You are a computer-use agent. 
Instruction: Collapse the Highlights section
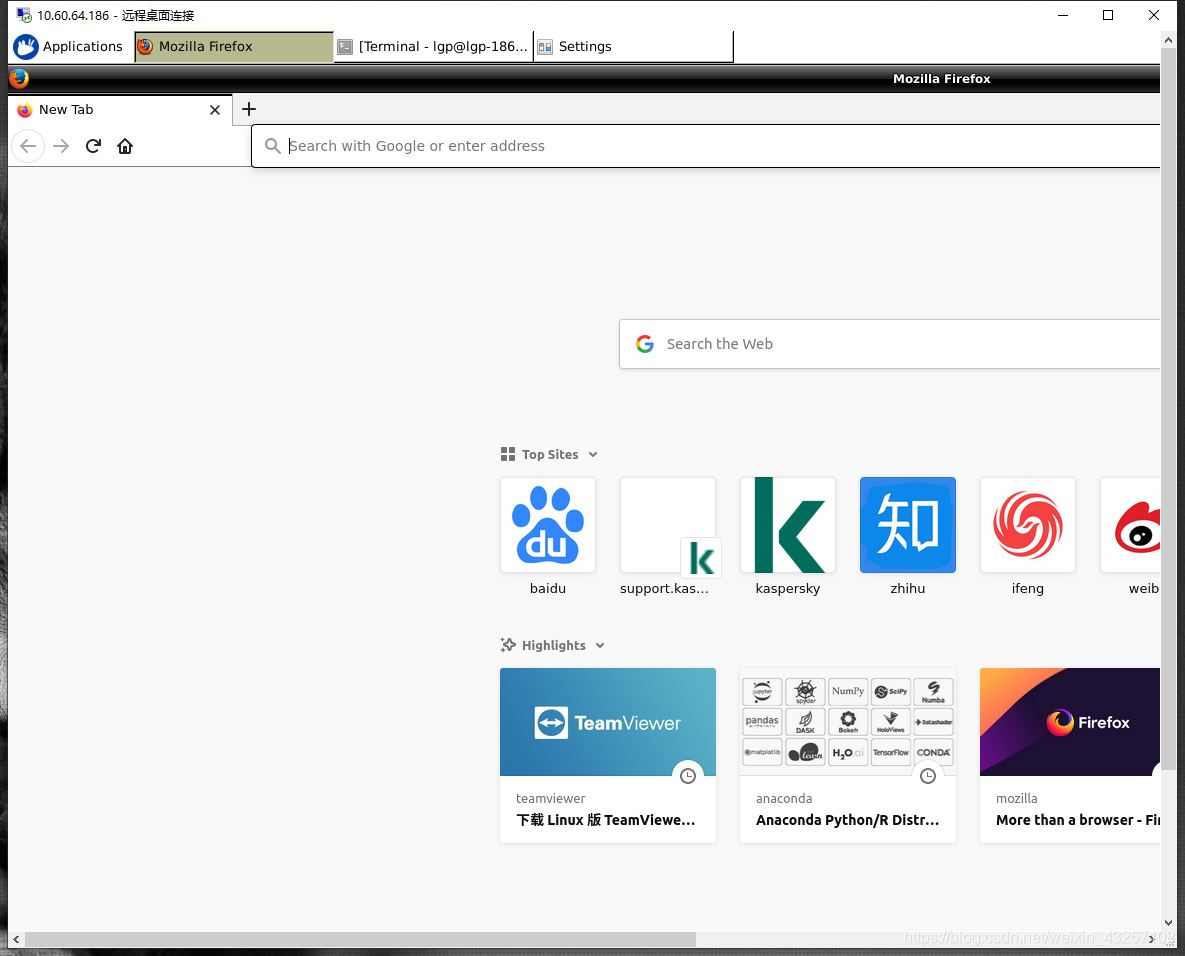(x=599, y=645)
